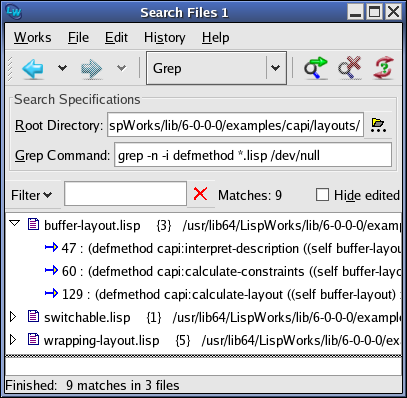Image resolution: width=407 pixels, height=398 pixels.
Task: Select the switchable.lisp file row
Action: pyautogui.click(x=203, y=317)
